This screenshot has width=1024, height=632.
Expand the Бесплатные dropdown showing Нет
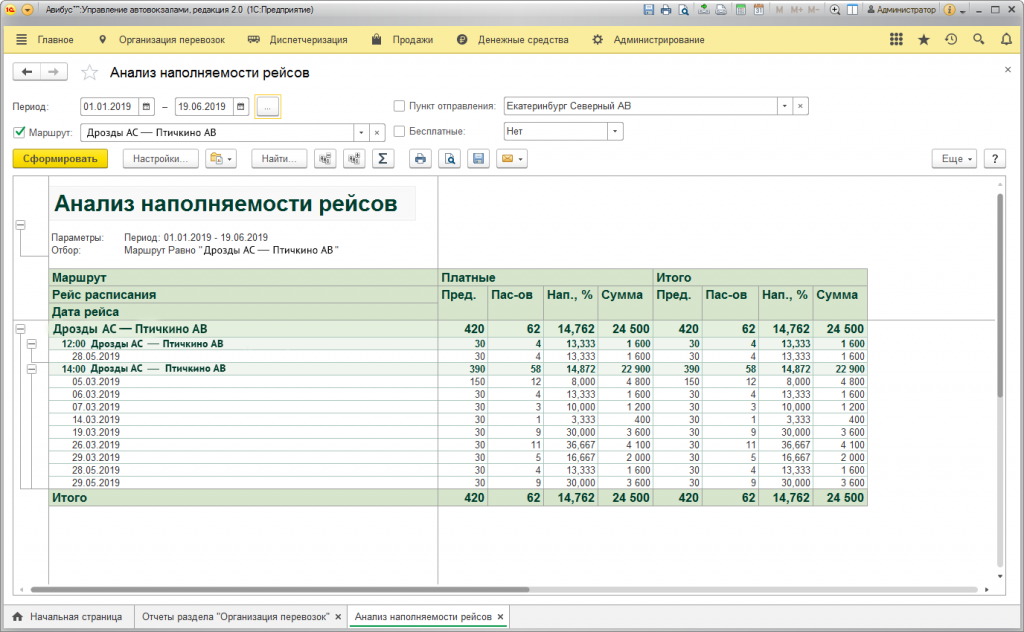pos(614,132)
